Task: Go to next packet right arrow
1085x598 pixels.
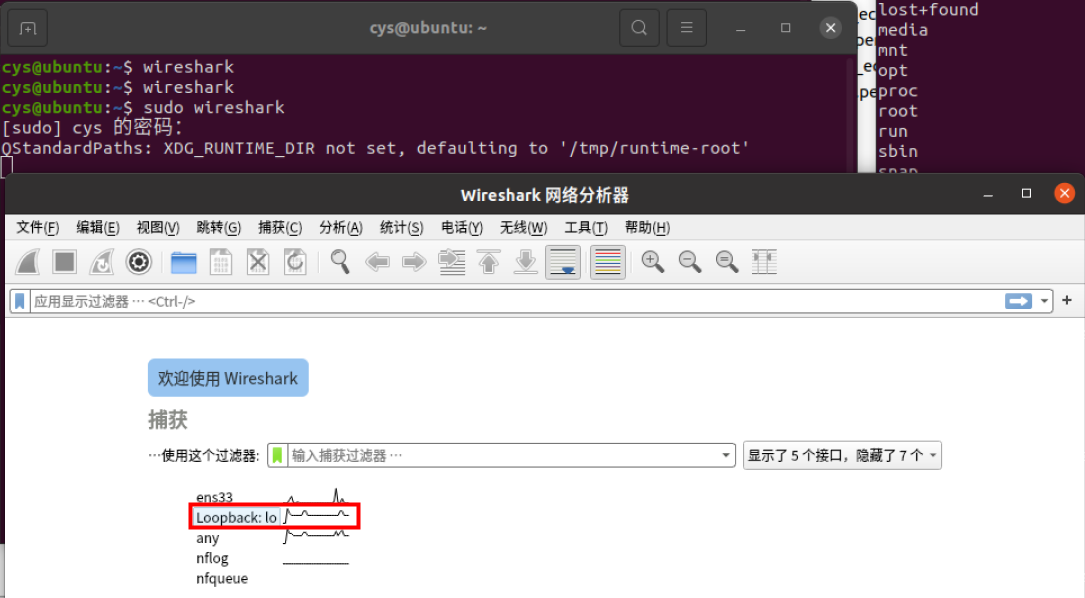Action: (414, 262)
